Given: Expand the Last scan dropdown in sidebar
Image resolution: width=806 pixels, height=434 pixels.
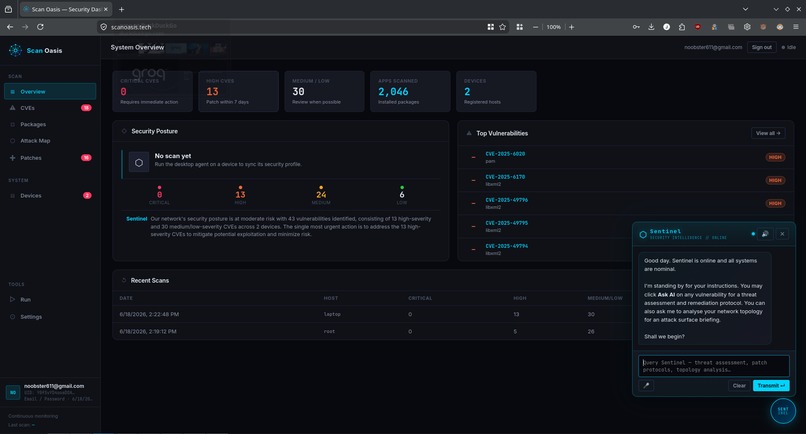Looking at the screenshot, I should click(x=22, y=425).
